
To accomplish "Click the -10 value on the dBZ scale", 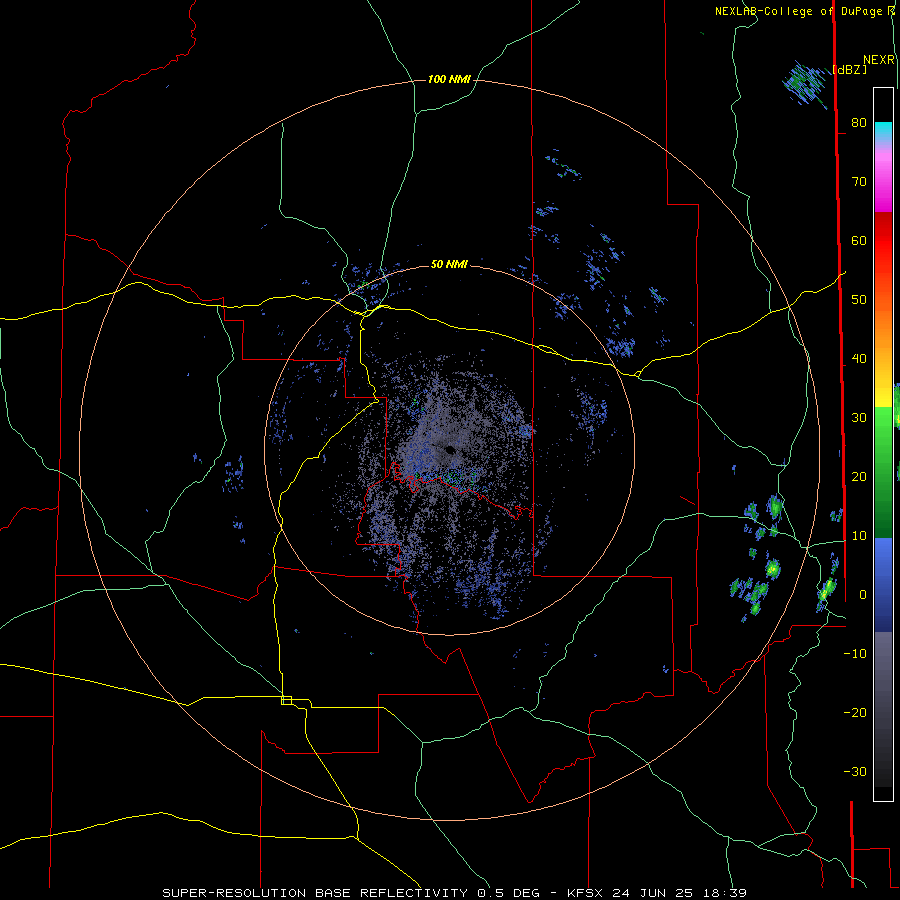I will pos(855,653).
